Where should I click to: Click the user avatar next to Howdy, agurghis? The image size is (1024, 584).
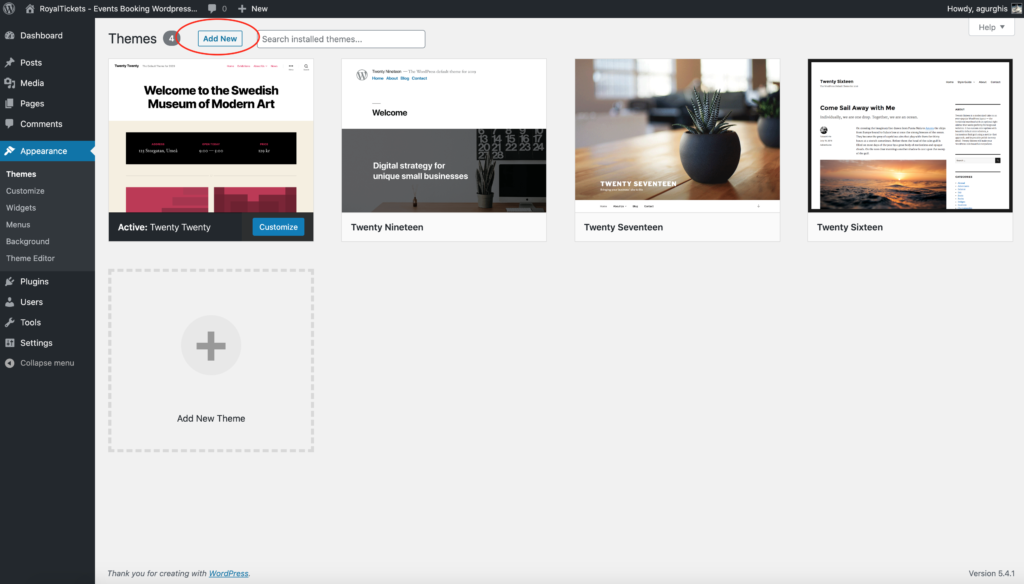click(x=1017, y=8)
